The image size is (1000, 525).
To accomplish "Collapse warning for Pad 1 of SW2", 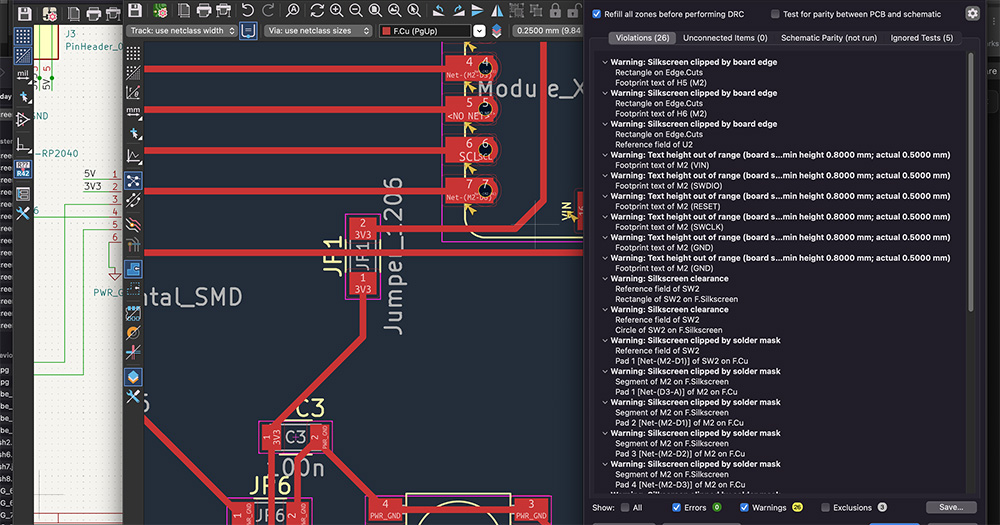I will pyautogui.click(x=605, y=341).
